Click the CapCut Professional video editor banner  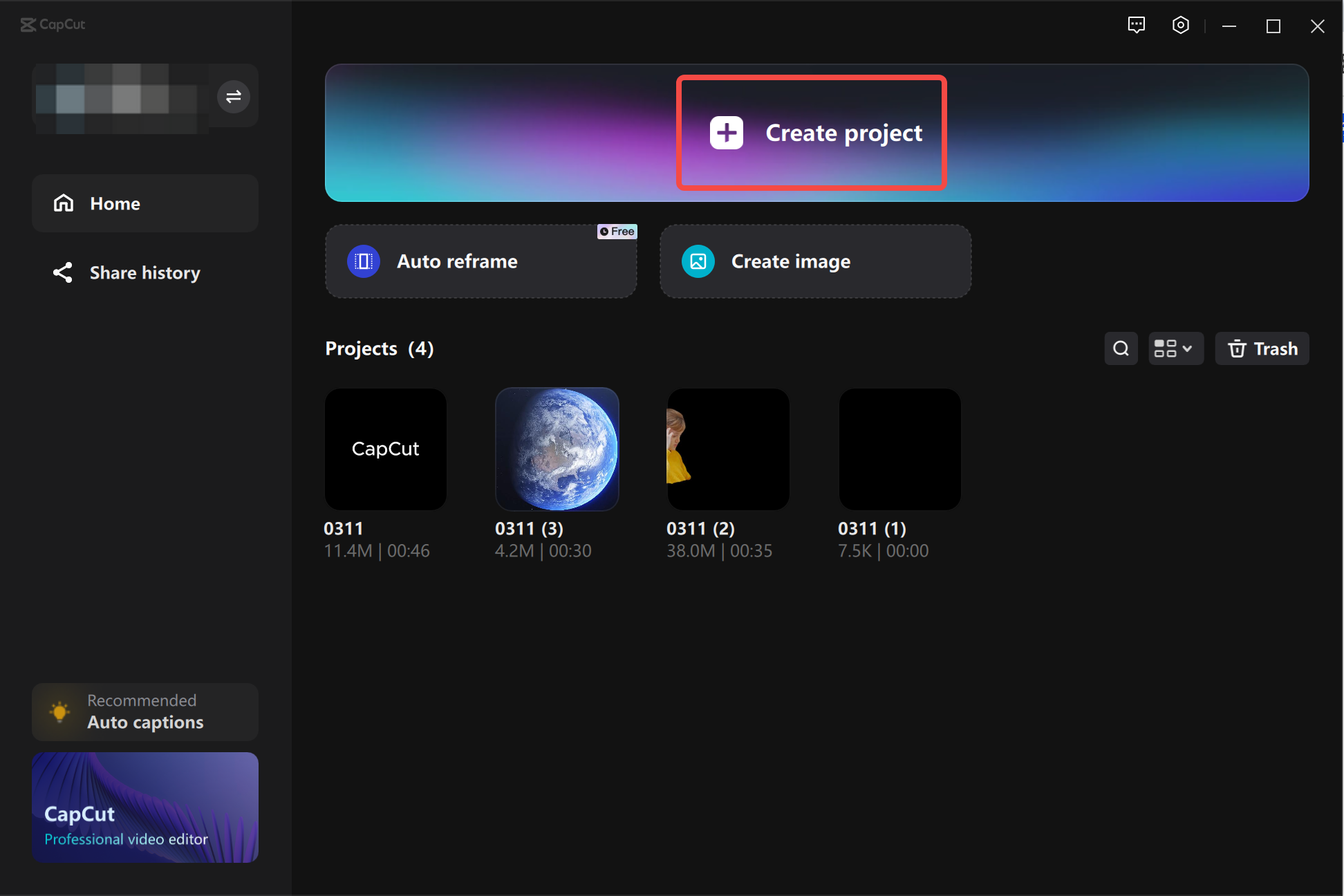145,807
